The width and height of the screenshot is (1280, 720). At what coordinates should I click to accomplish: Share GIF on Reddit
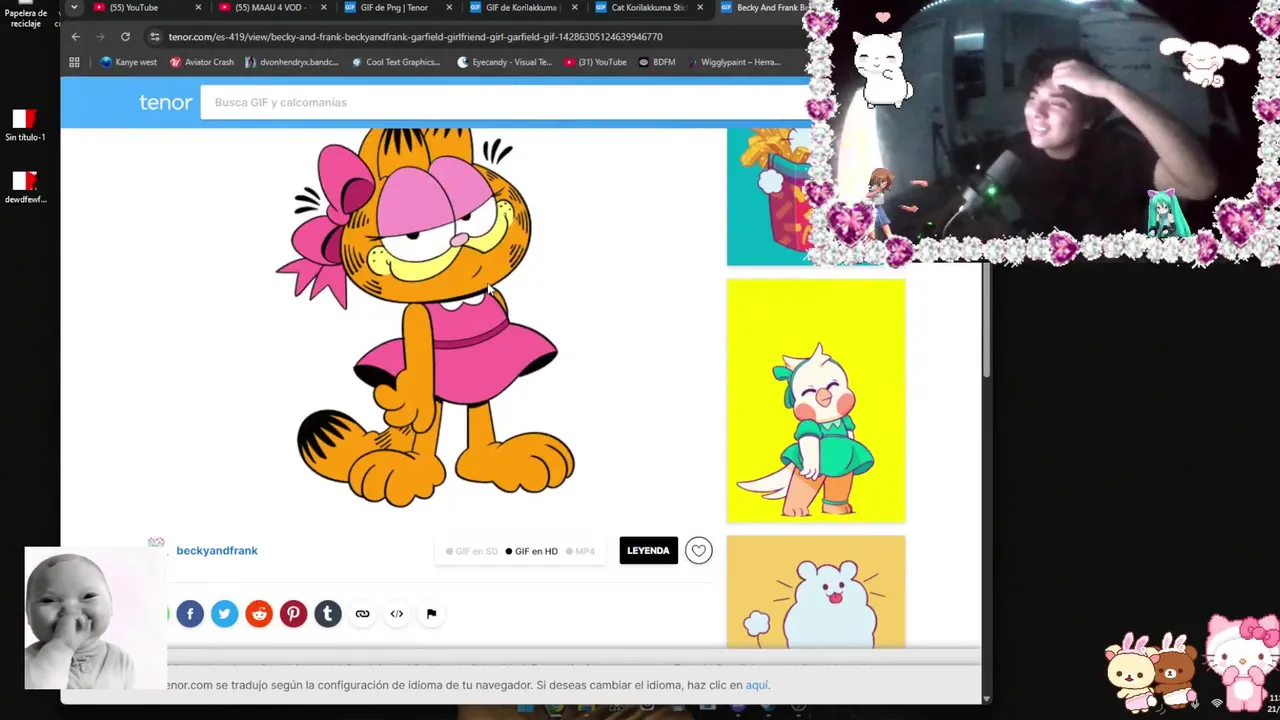pos(259,614)
